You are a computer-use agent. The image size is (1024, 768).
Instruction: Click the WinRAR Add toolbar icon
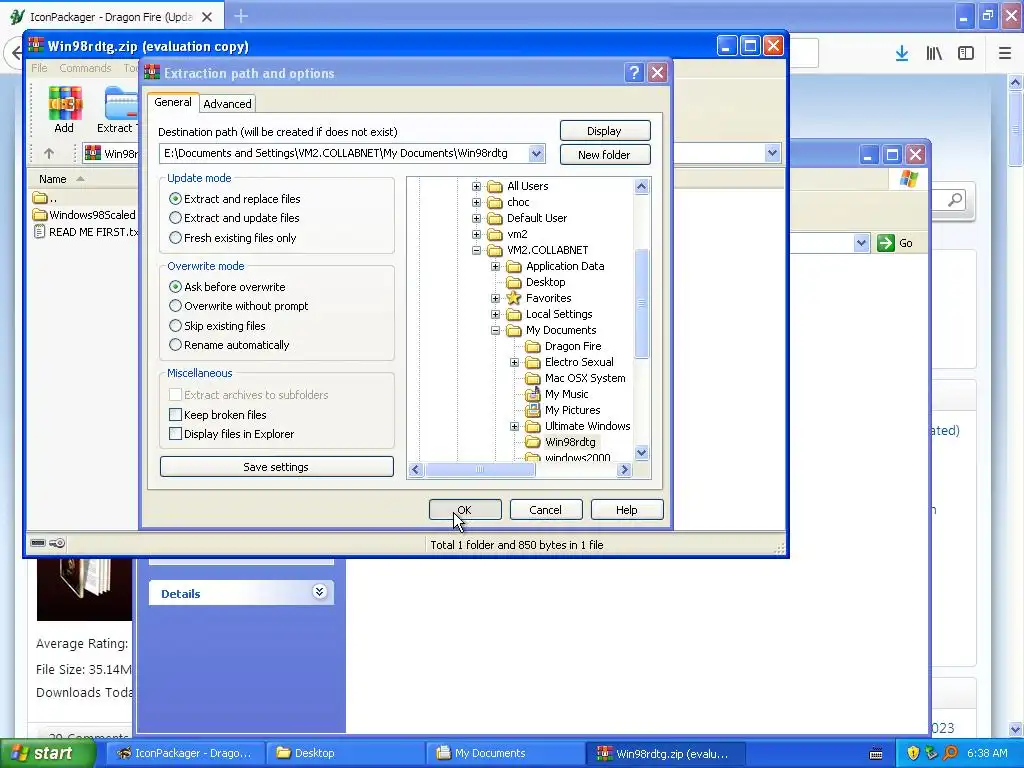coord(65,109)
